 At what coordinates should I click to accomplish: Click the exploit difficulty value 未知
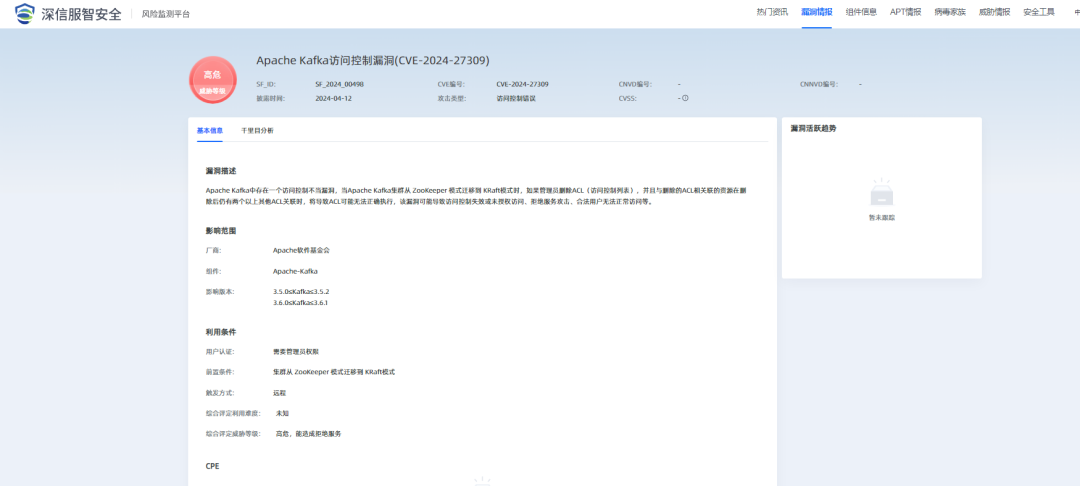pyautogui.click(x=282, y=413)
